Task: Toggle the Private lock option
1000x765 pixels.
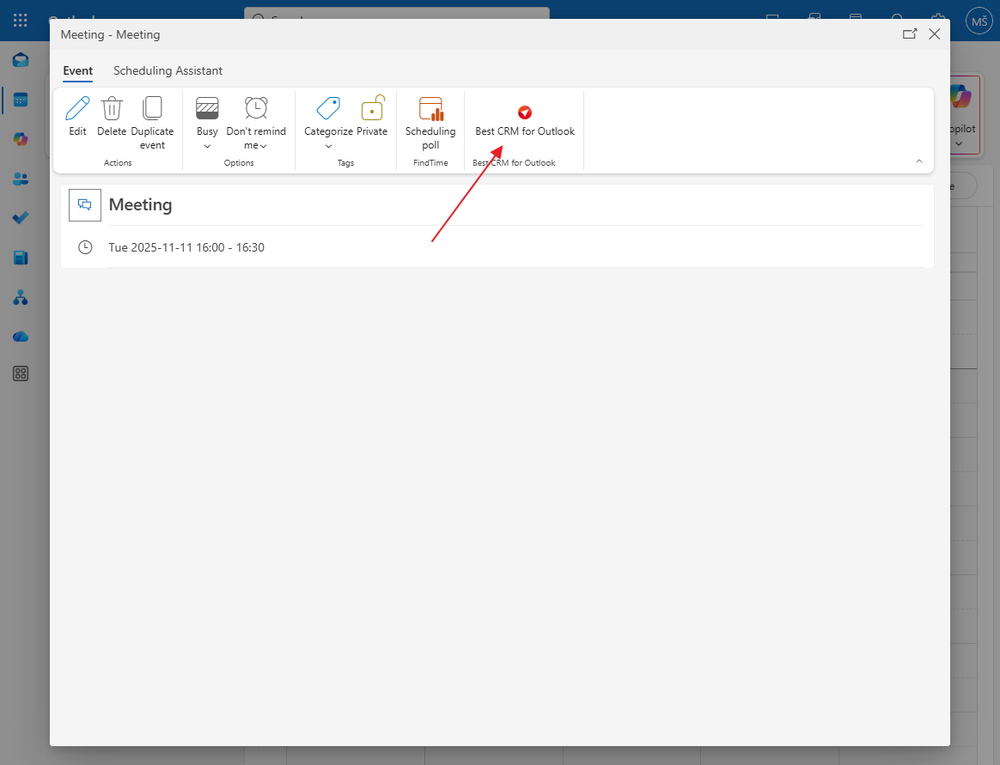Action: click(372, 110)
